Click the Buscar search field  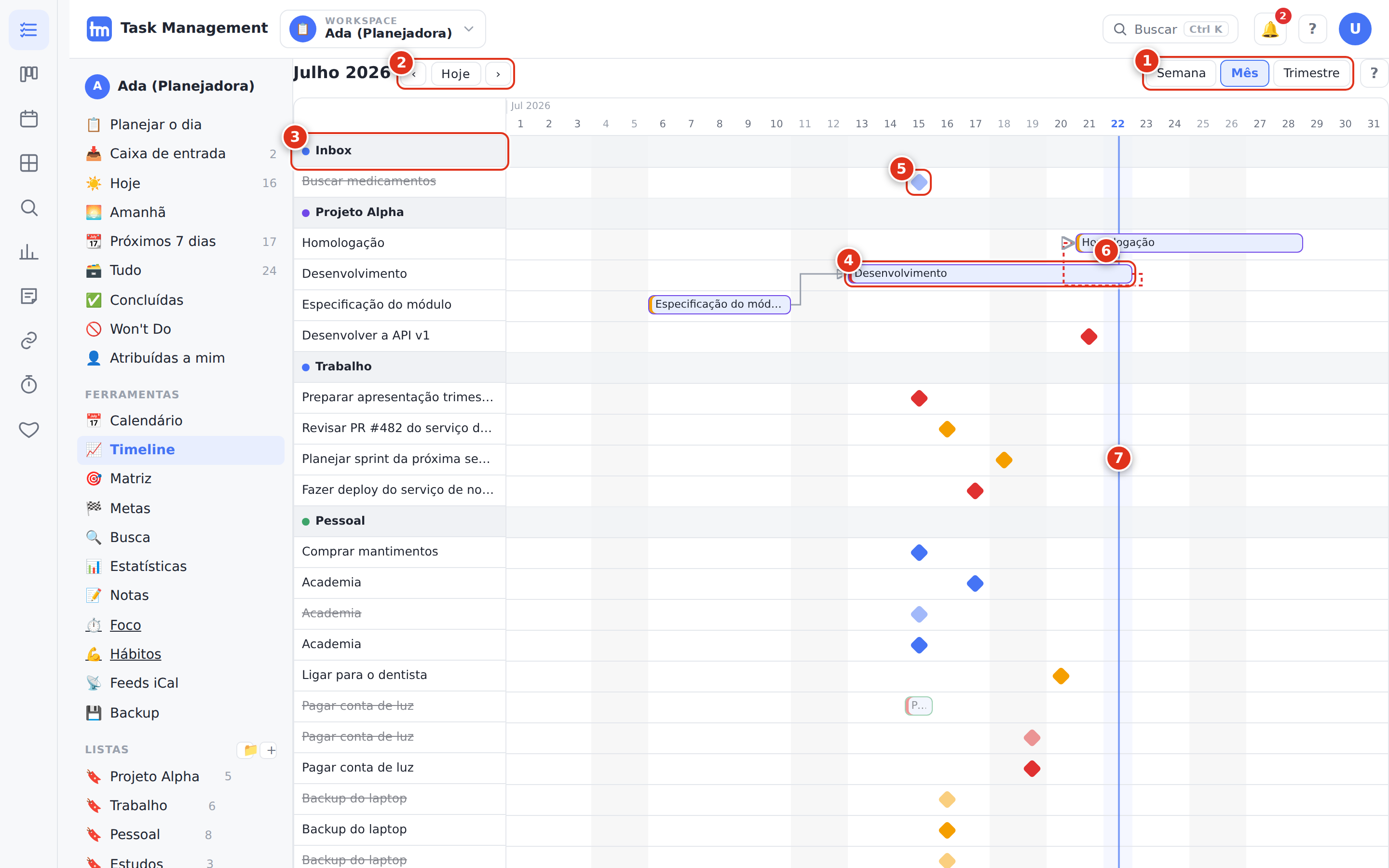click(x=1170, y=29)
